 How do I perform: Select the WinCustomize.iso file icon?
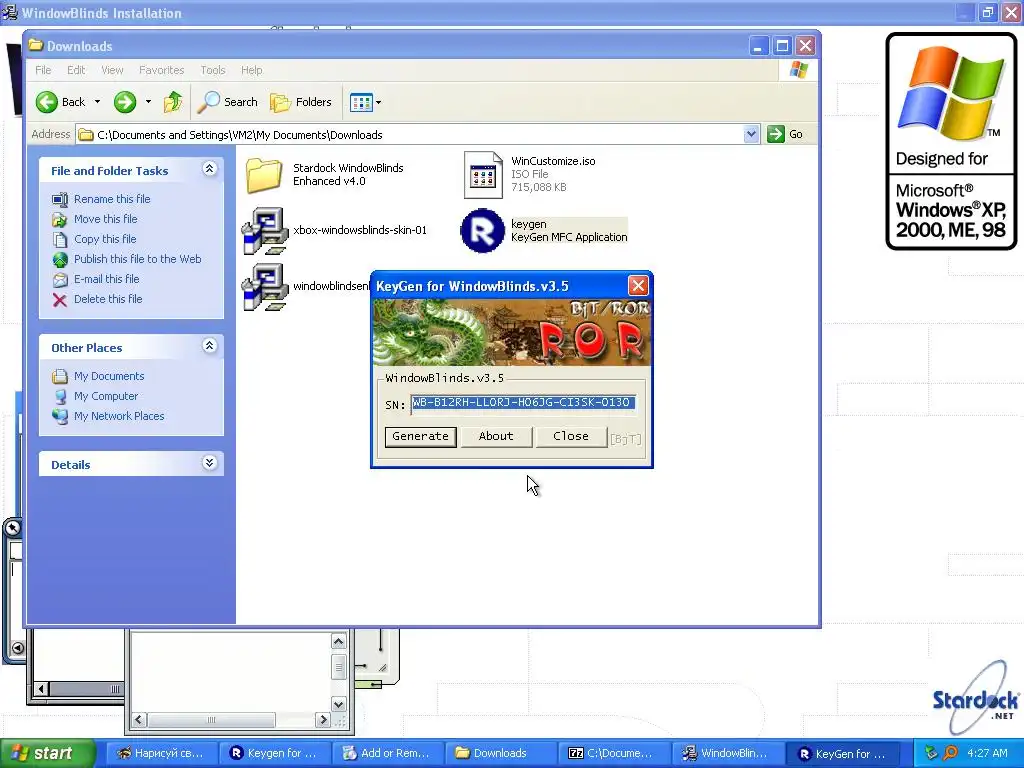(x=483, y=175)
